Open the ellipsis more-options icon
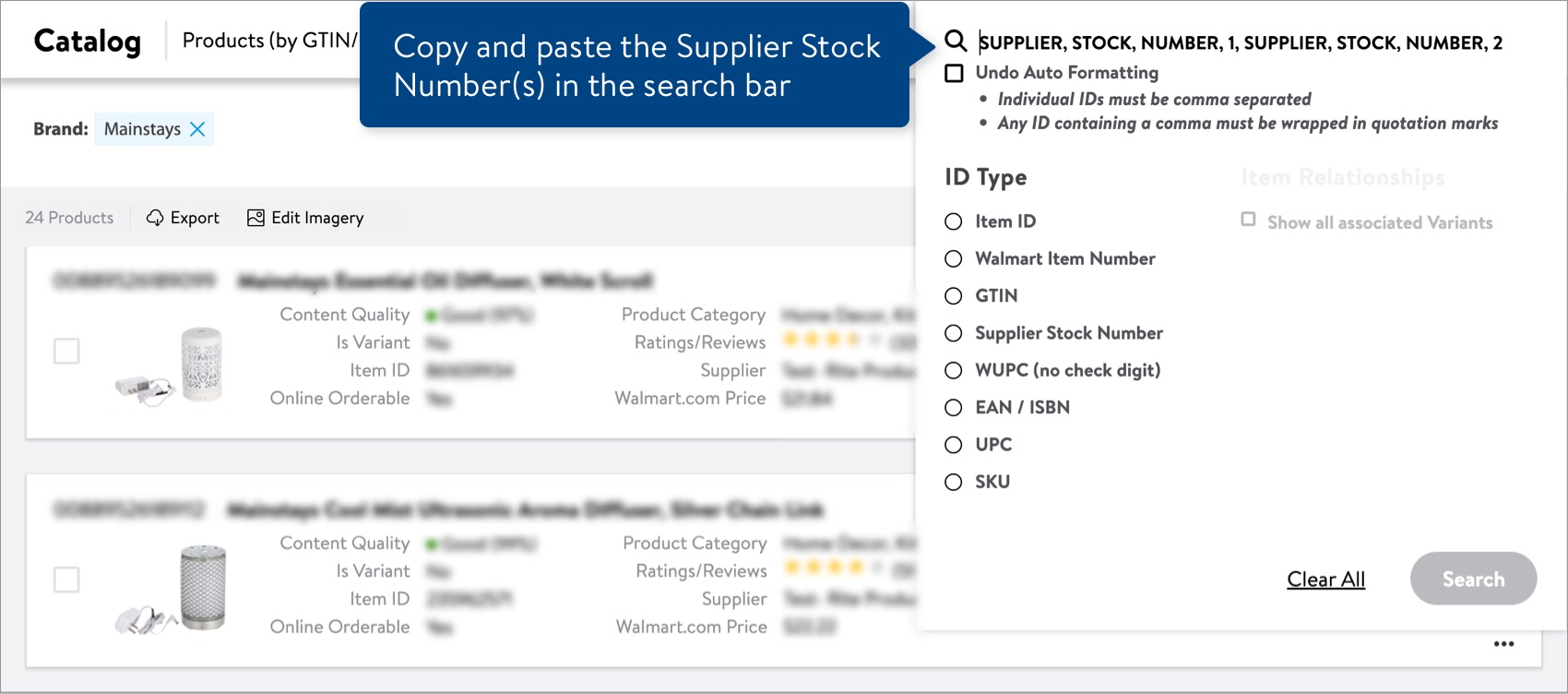Viewport: 1568px width, 694px height. tap(1503, 643)
